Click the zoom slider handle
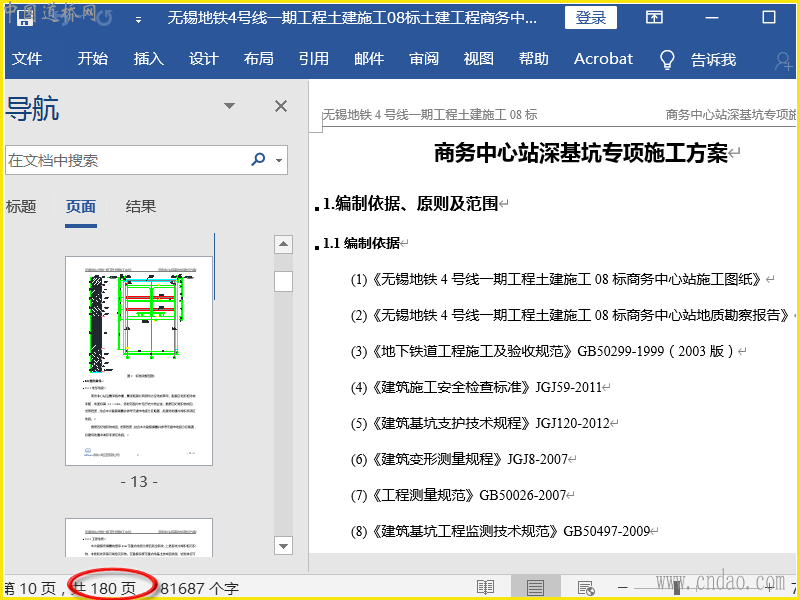800x600 pixels. (677, 587)
